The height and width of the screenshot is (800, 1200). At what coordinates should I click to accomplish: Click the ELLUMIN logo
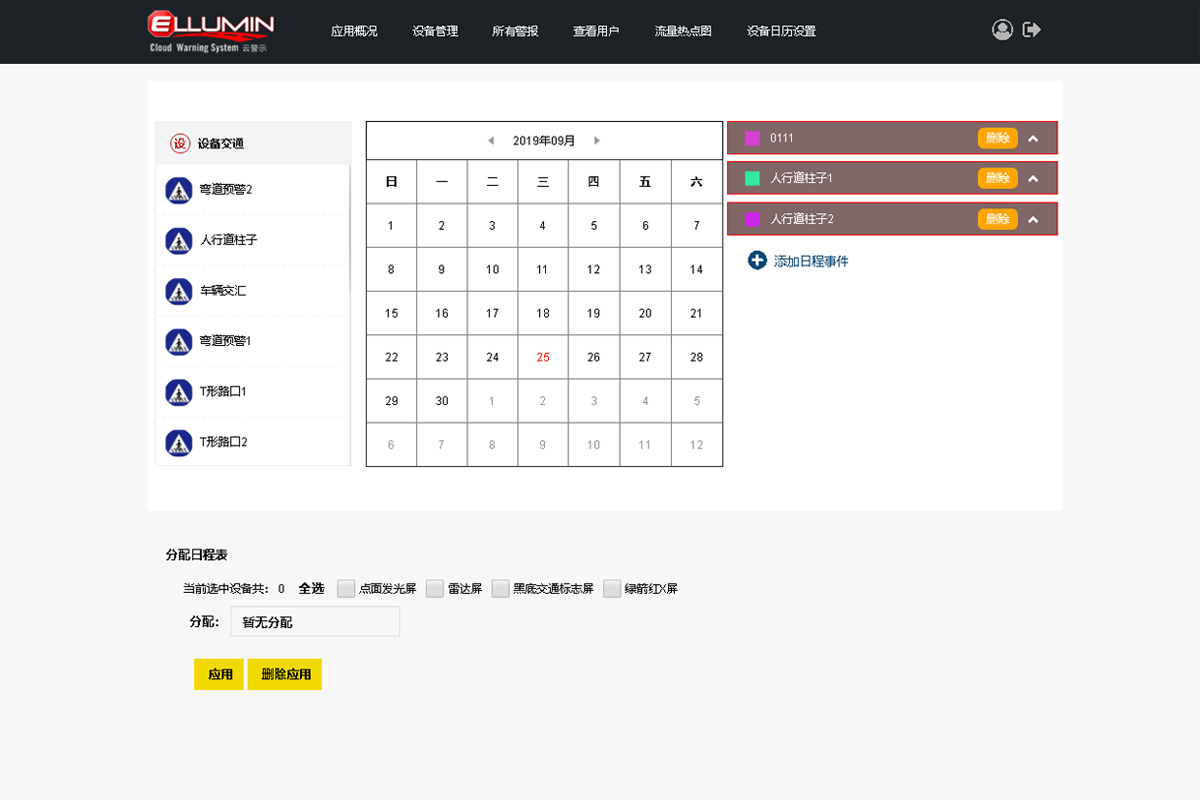click(x=210, y=31)
